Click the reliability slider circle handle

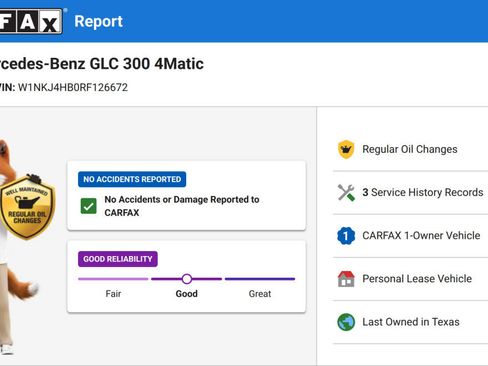[x=187, y=279]
